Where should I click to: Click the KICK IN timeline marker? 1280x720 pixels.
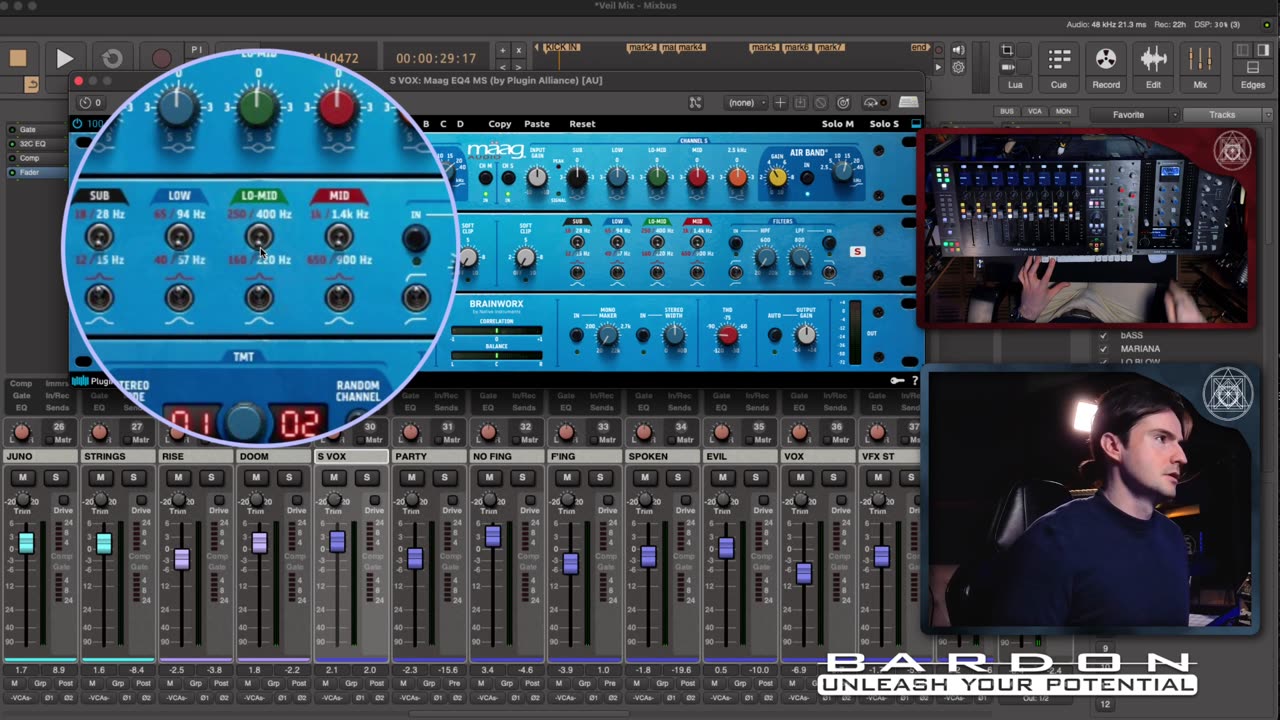click(x=562, y=48)
